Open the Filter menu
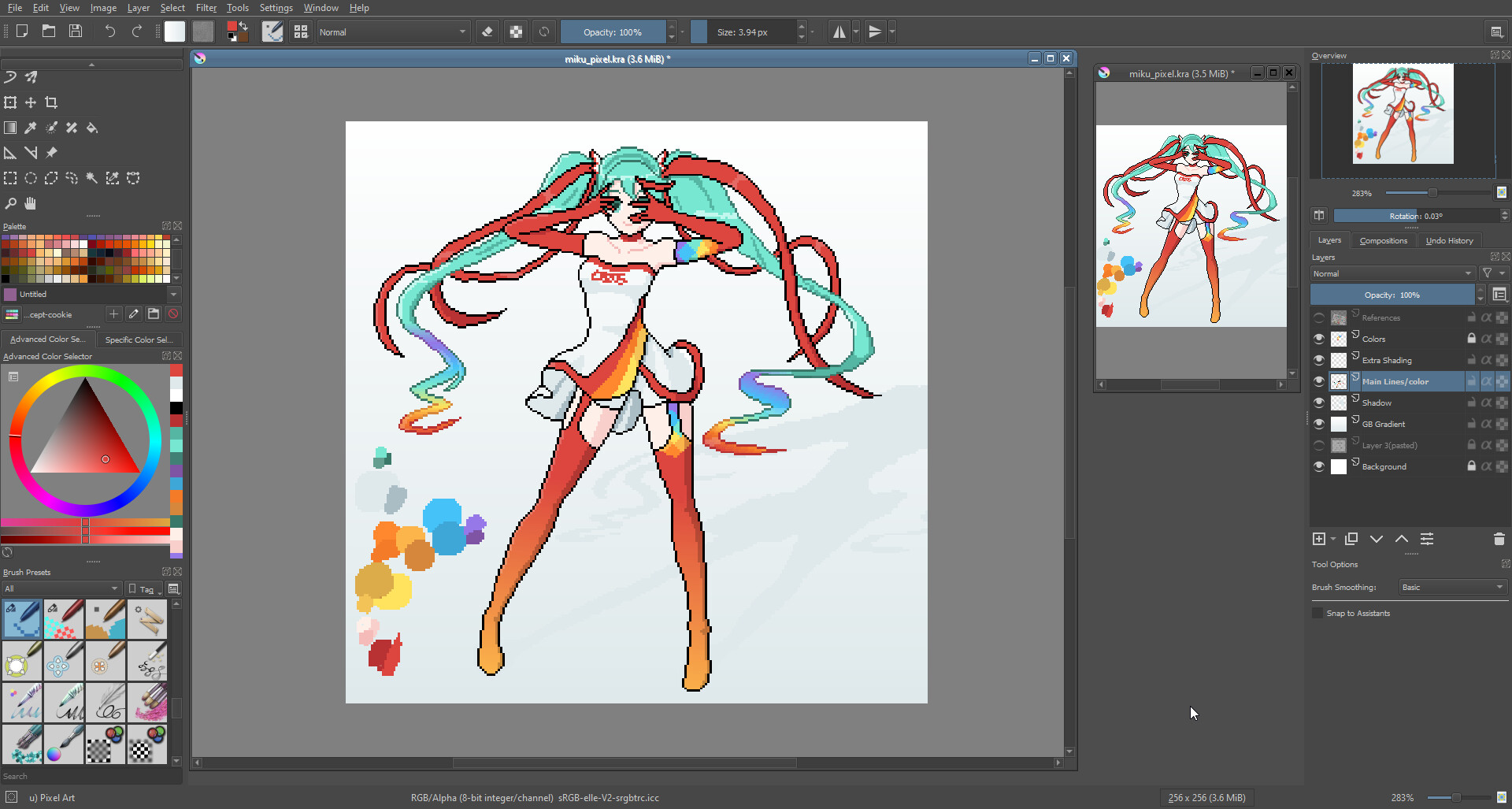This screenshot has width=1512, height=809. tap(206, 8)
